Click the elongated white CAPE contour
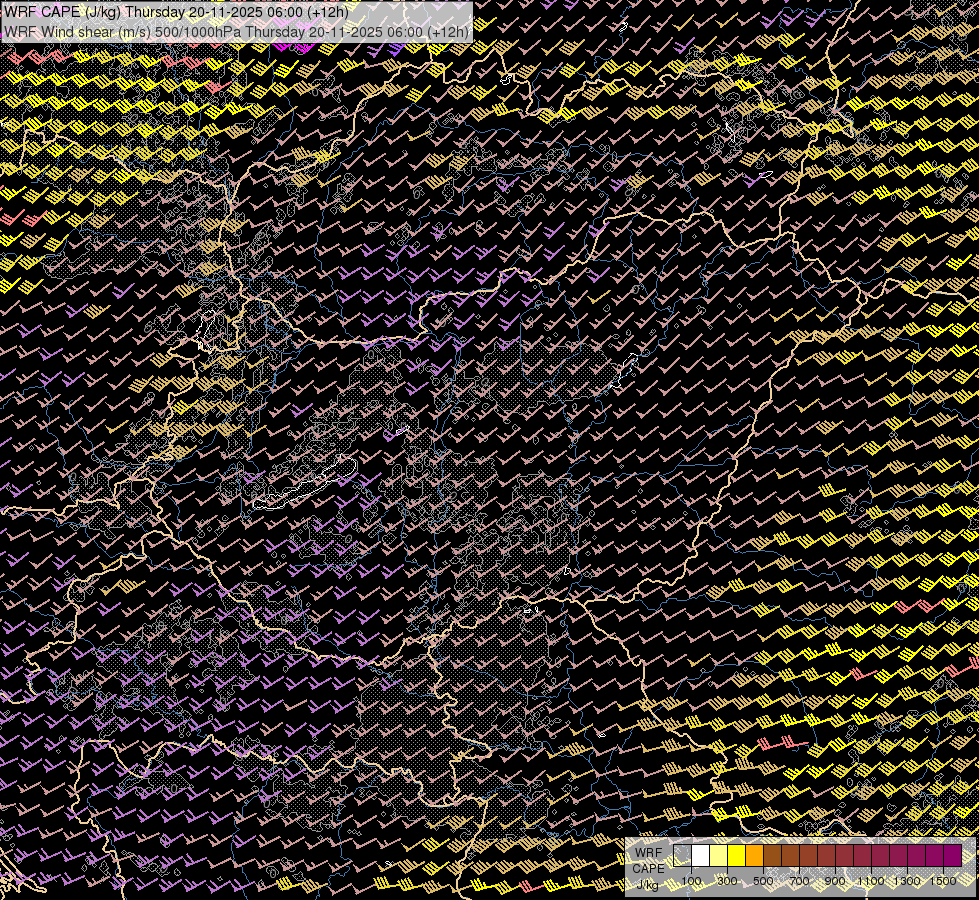 pyautogui.click(x=306, y=484)
